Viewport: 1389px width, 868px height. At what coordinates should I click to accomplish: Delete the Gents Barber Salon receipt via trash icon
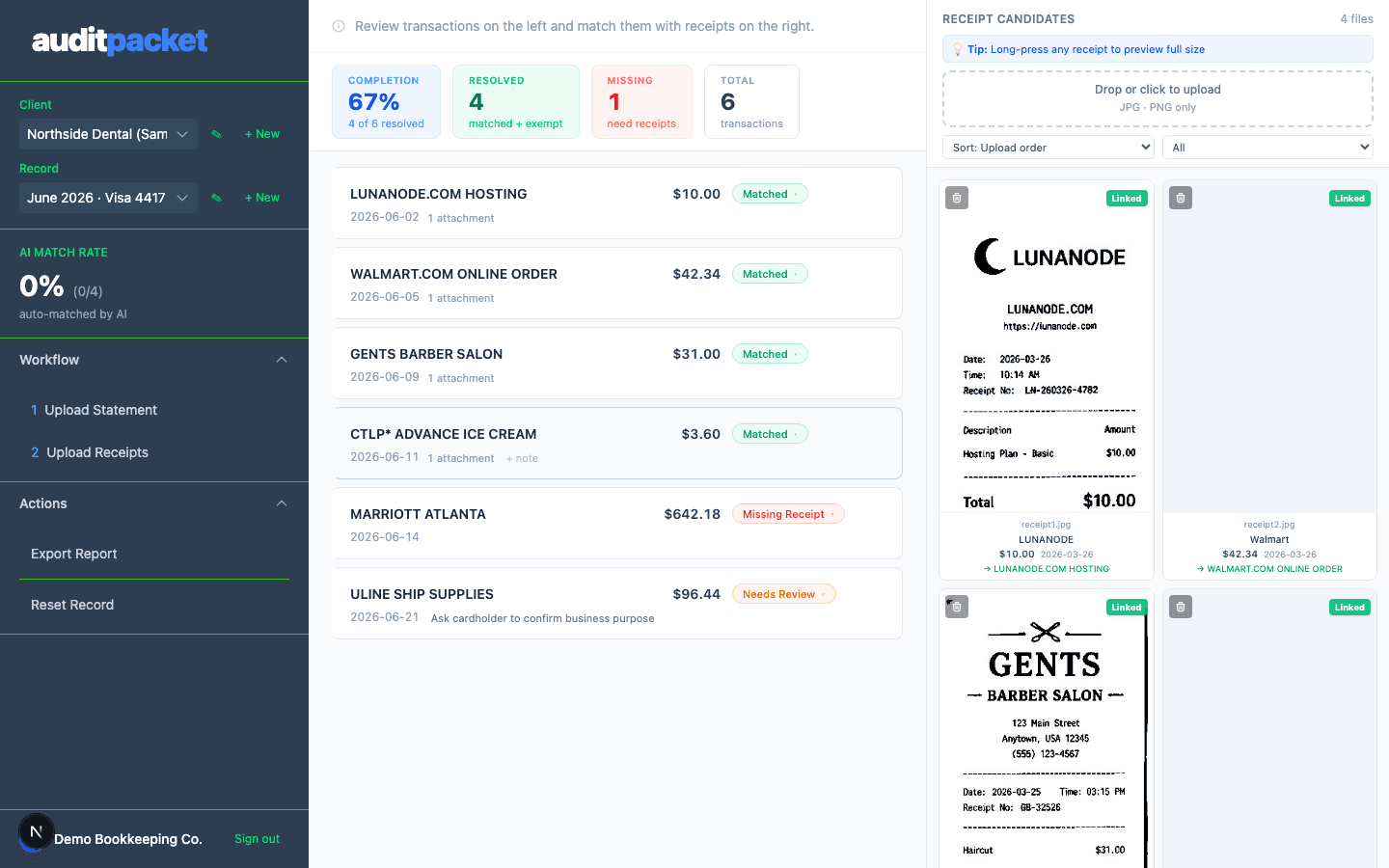[957, 607]
